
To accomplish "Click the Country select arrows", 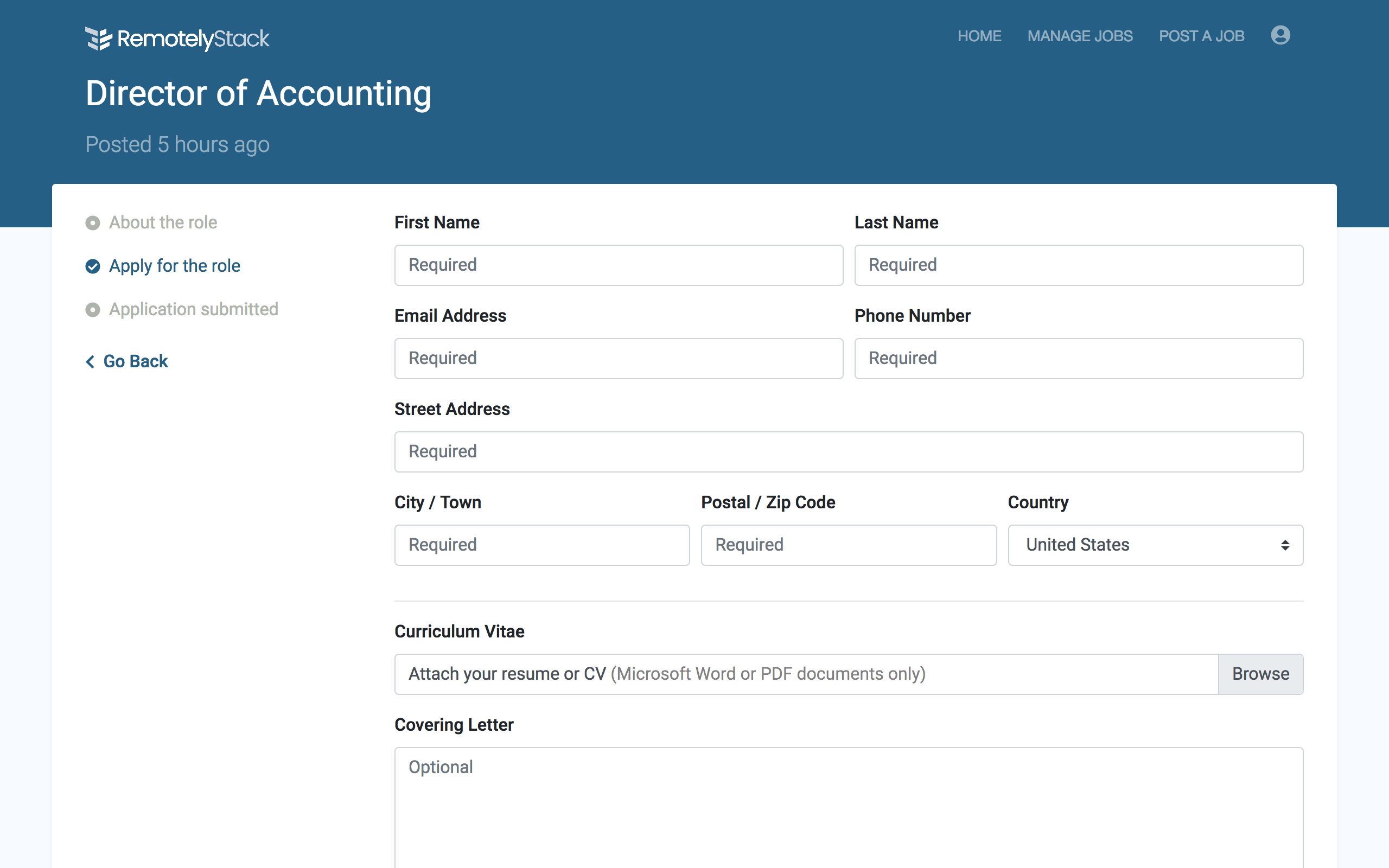I will 1284,545.
